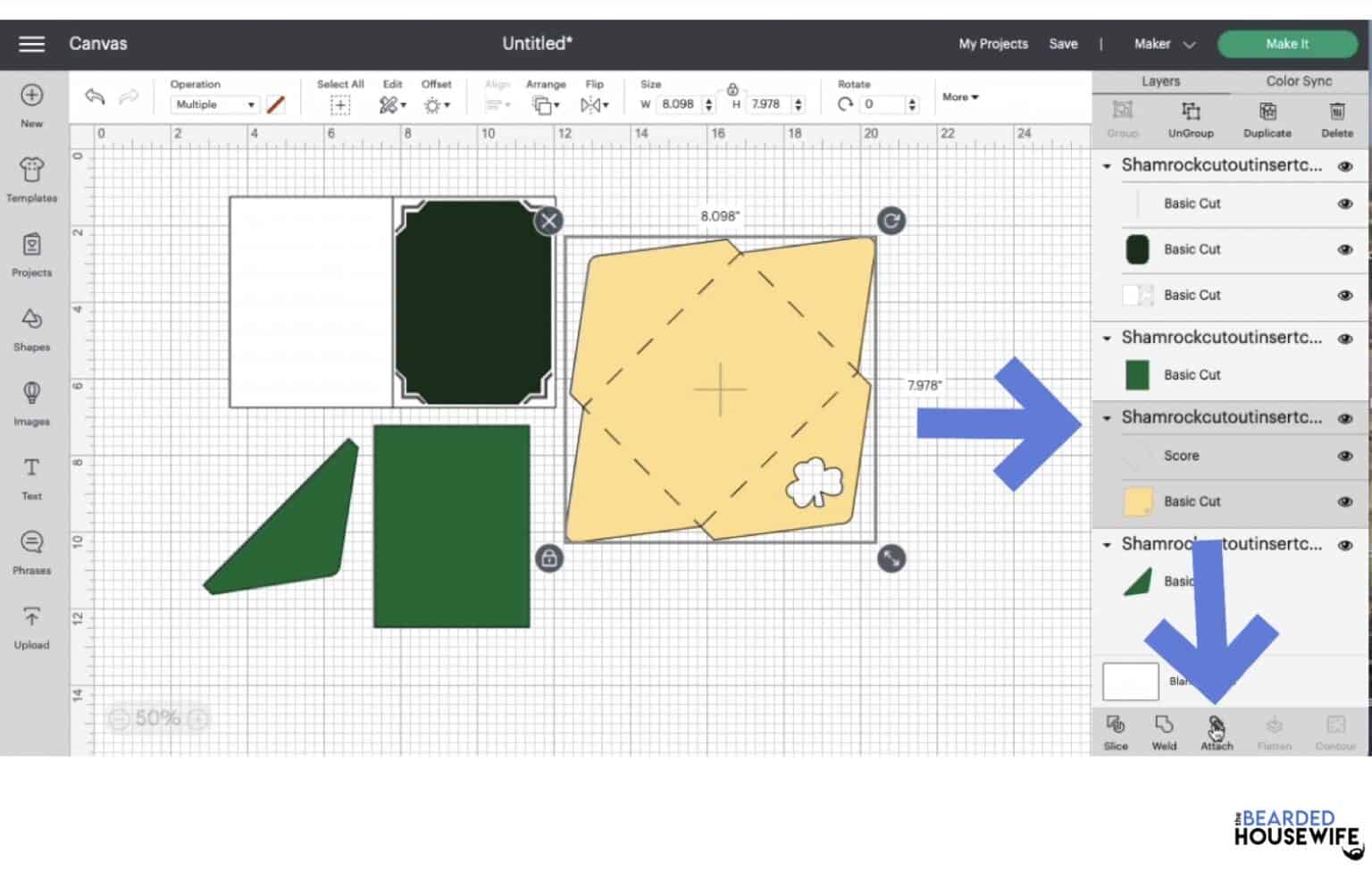Open the More options dropdown
The width and height of the screenshot is (1372, 872).
[x=958, y=96]
